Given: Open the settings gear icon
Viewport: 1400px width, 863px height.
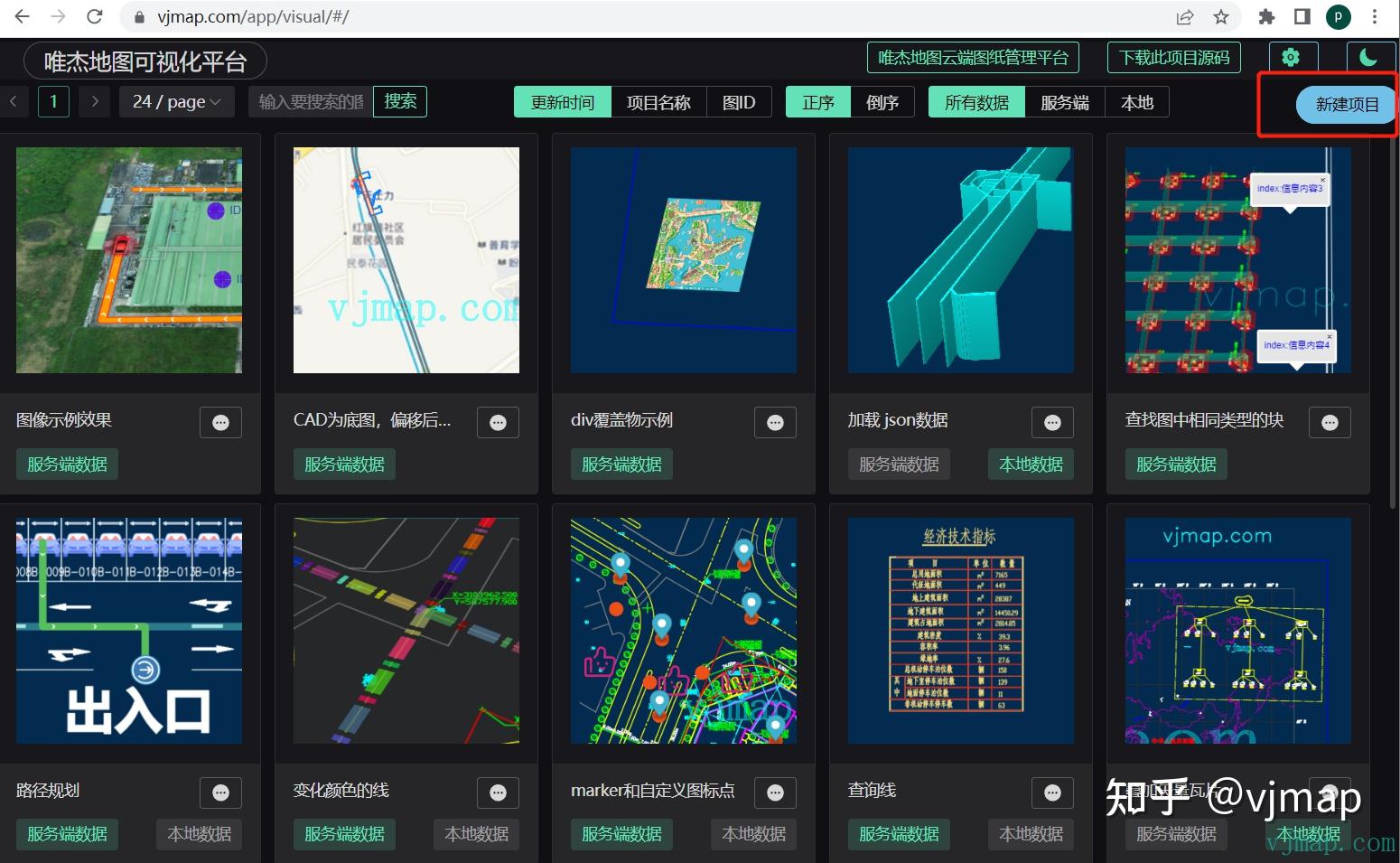Looking at the screenshot, I should [1292, 56].
